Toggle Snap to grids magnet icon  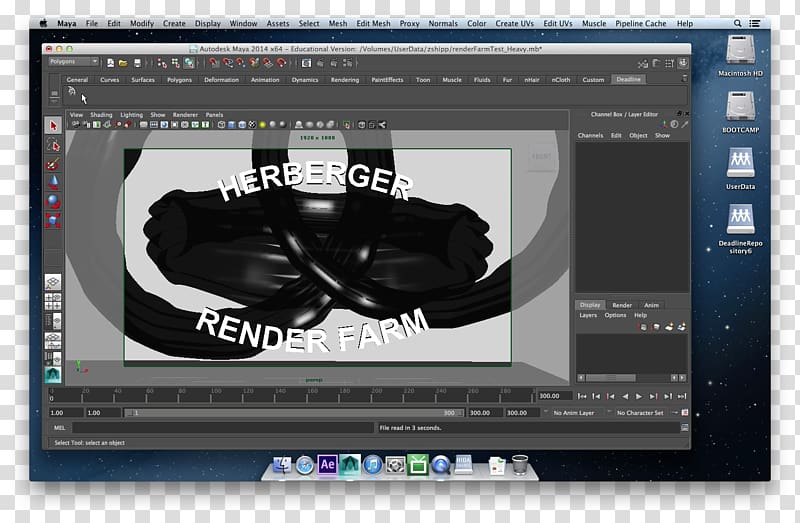214,63
